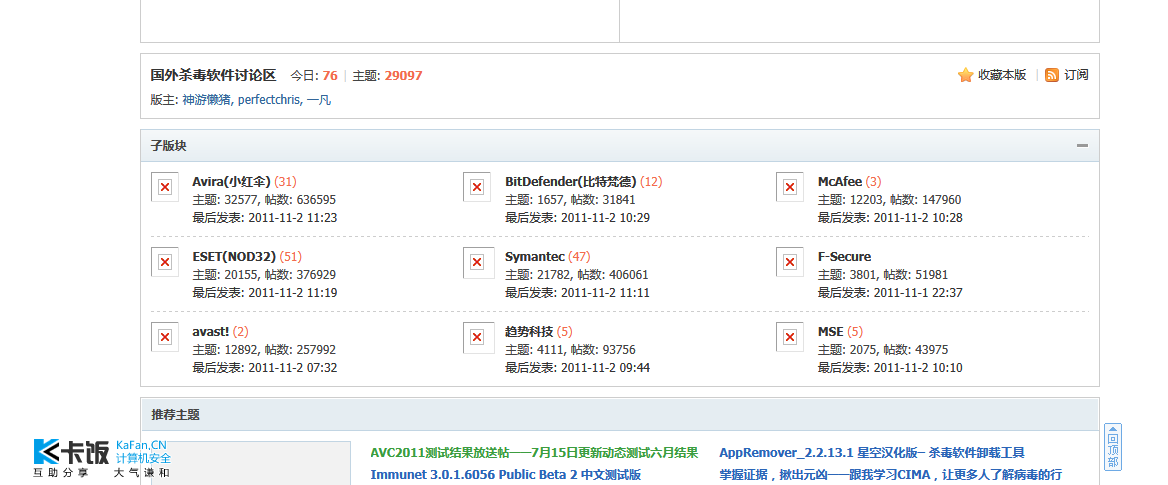Image resolution: width=1168 pixels, height=485 pixels.
Task: Open the ESET(NOD32) sub-forum
Action: pos(235,256)
